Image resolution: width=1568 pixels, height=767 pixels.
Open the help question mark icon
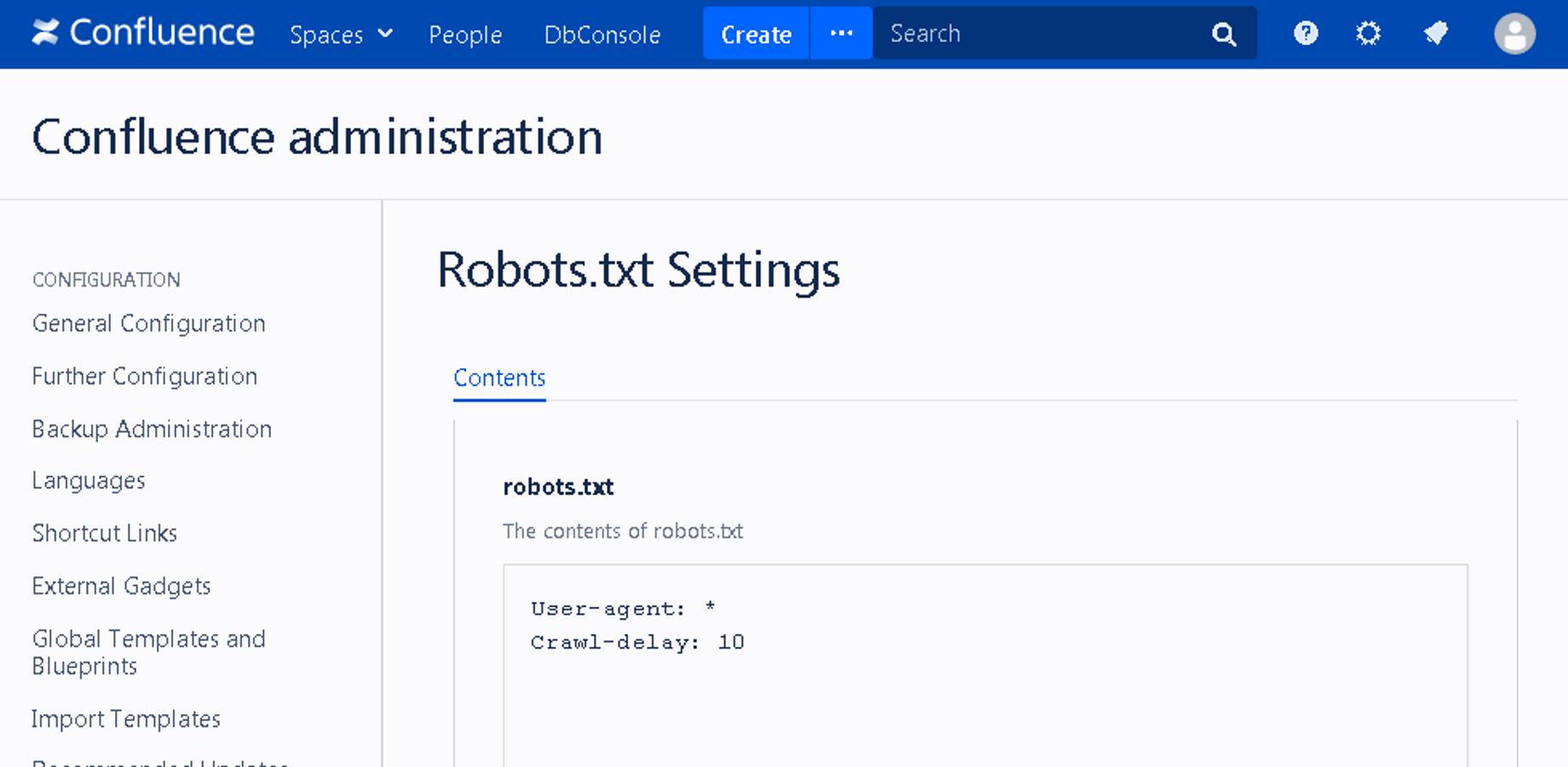(x=1306, y=33)
